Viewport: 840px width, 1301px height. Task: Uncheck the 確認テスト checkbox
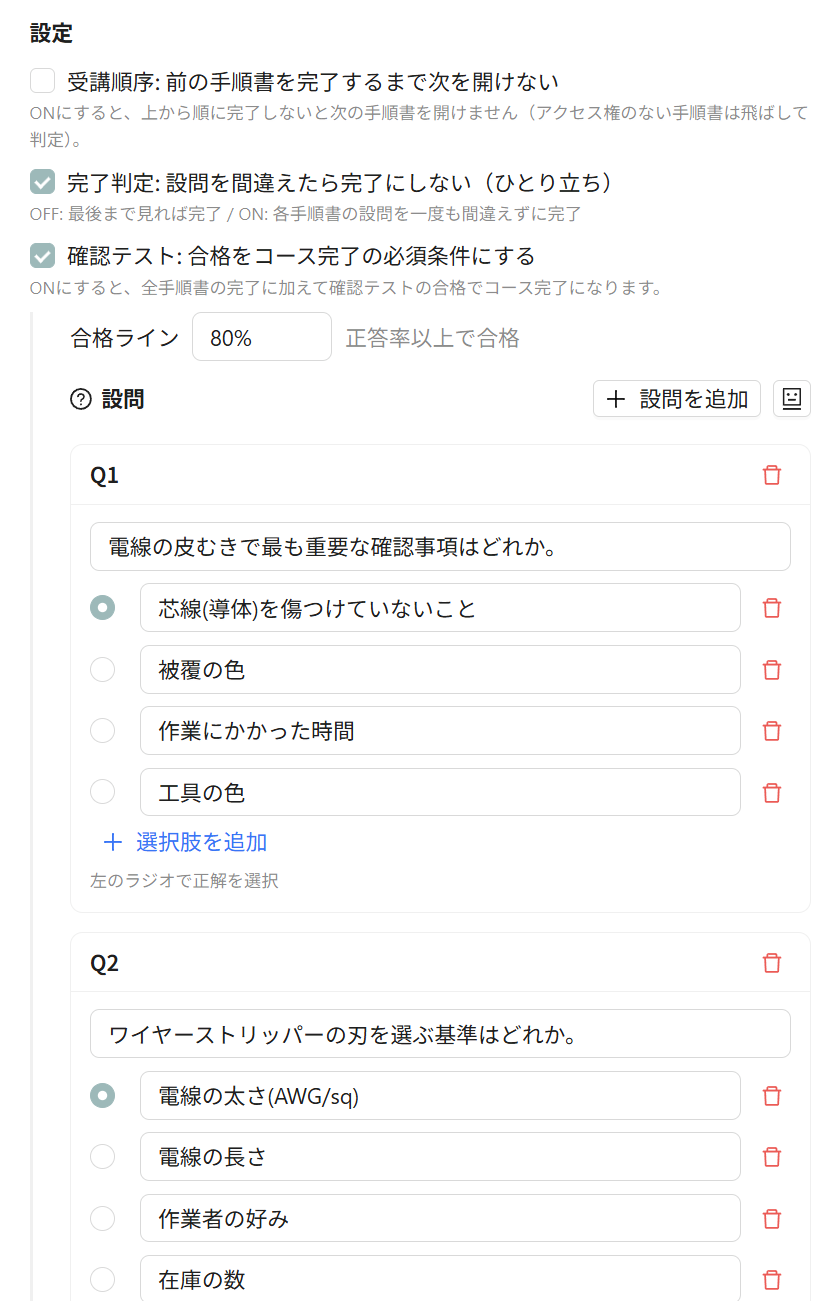click(x=42, y=256)
